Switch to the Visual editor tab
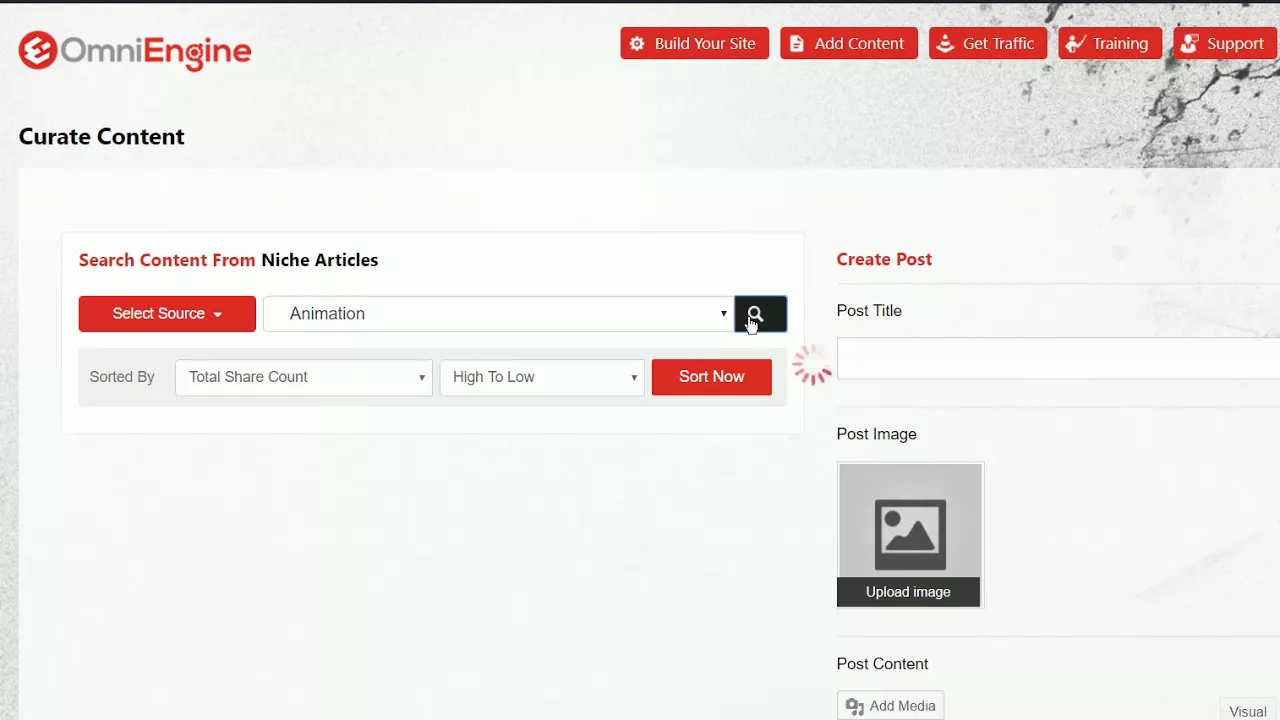The width and height of the screenshot is (1280, 720). 1248,711
